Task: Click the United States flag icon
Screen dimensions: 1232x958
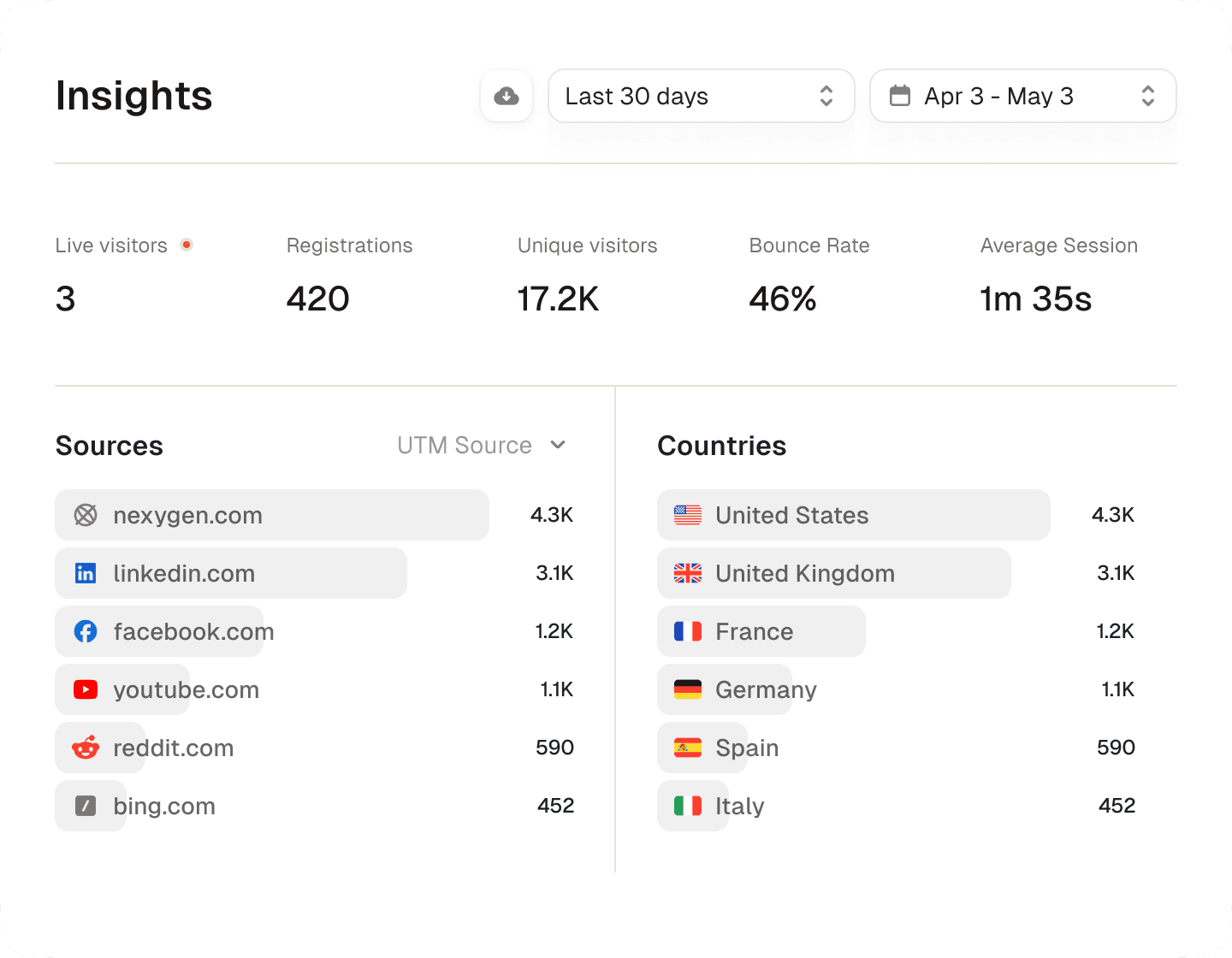Action: [x=688, y=515]
